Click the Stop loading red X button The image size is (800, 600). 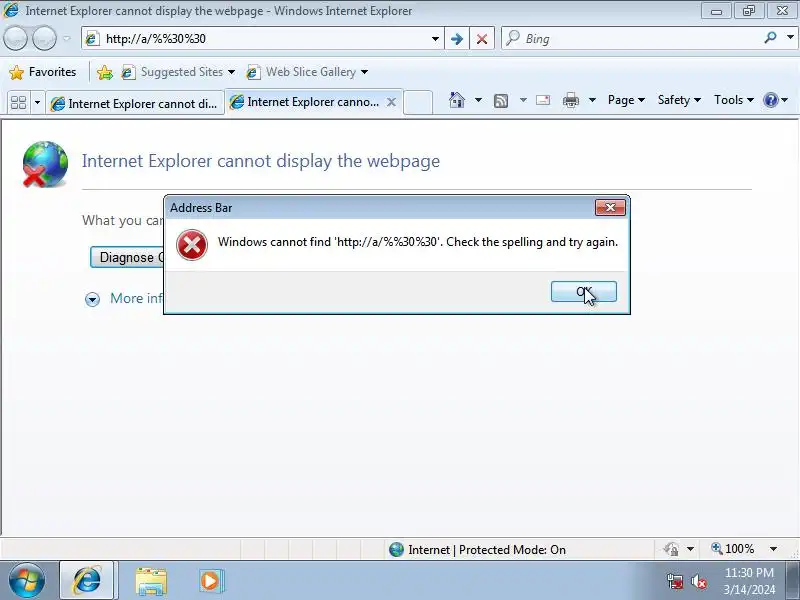[x=482, y=39]
